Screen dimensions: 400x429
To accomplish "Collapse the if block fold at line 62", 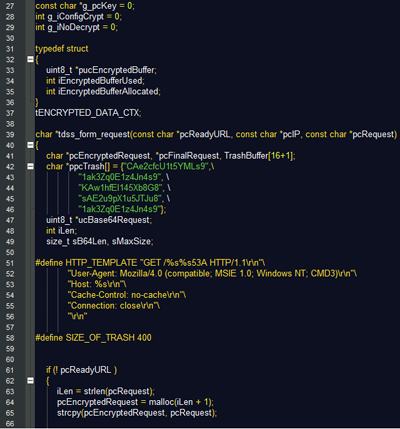I will tap(30, 380).
